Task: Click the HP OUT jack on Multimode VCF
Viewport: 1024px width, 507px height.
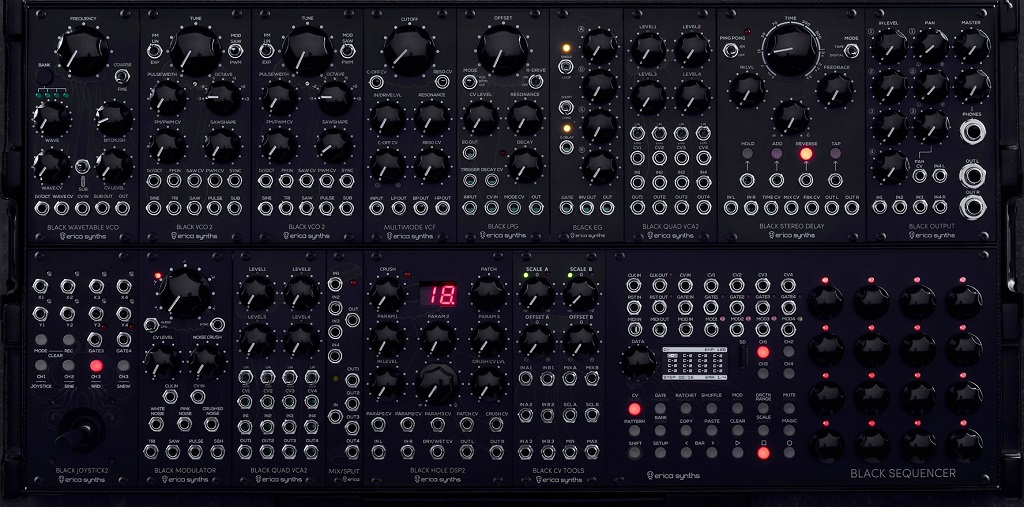Action: [x=442, y=208]
